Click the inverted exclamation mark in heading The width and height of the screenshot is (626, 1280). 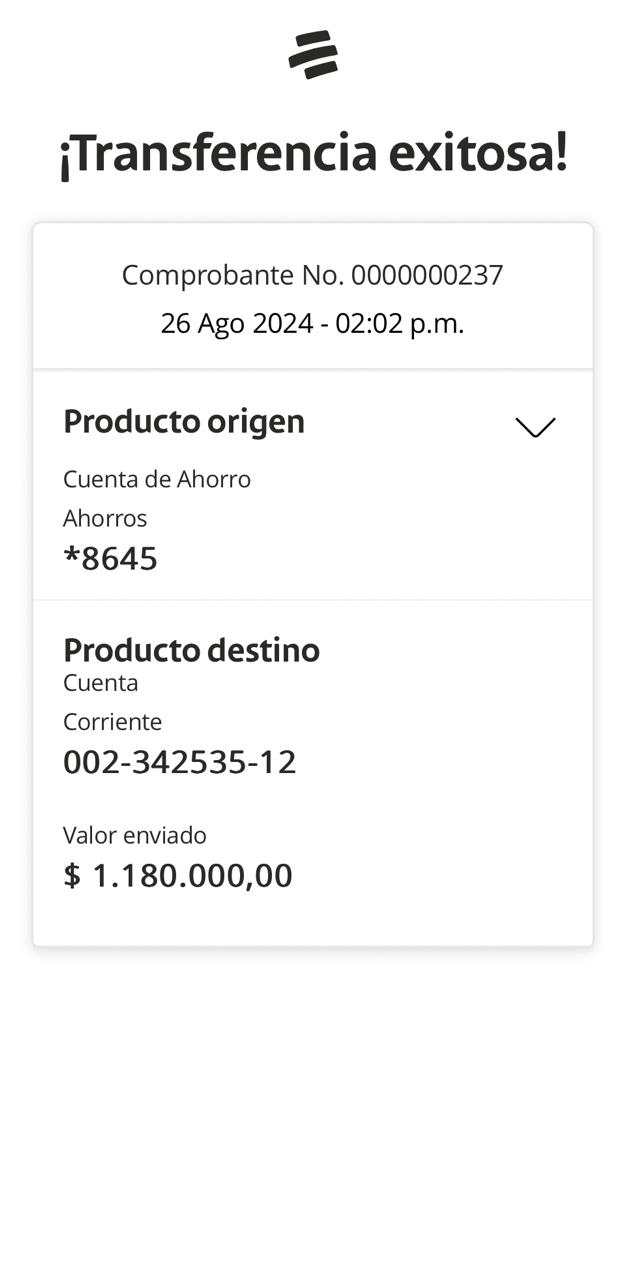click(x=65, y=157)
